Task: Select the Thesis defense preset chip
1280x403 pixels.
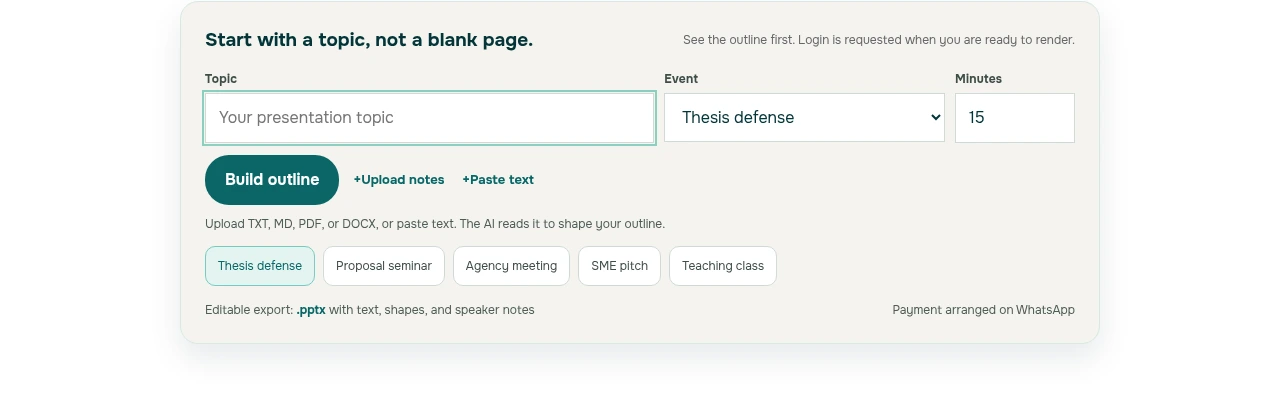Action: [260, 266]
